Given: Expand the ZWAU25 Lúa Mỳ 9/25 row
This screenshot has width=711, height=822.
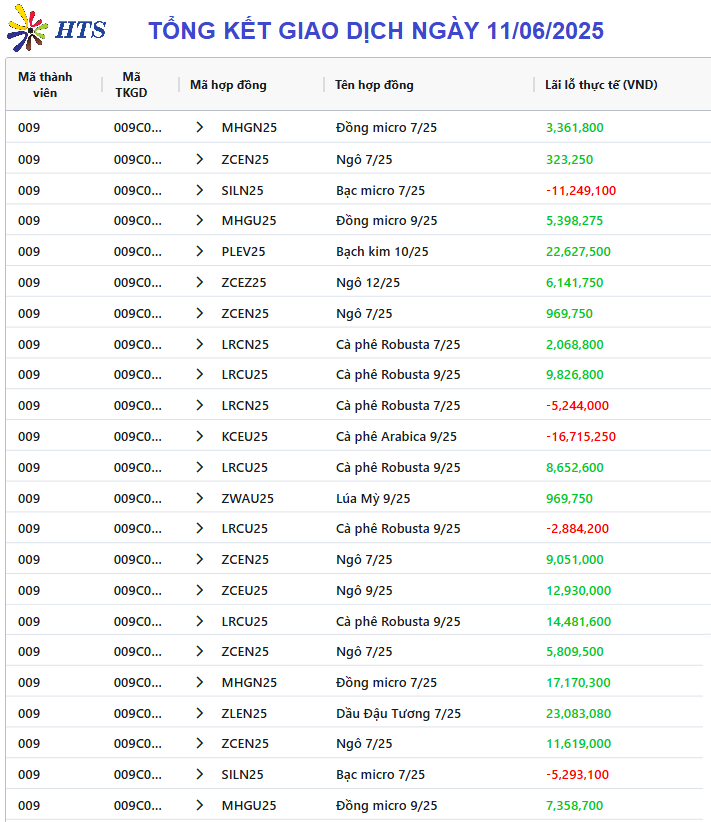Looking at the screenshot, I should coord(199,497).
